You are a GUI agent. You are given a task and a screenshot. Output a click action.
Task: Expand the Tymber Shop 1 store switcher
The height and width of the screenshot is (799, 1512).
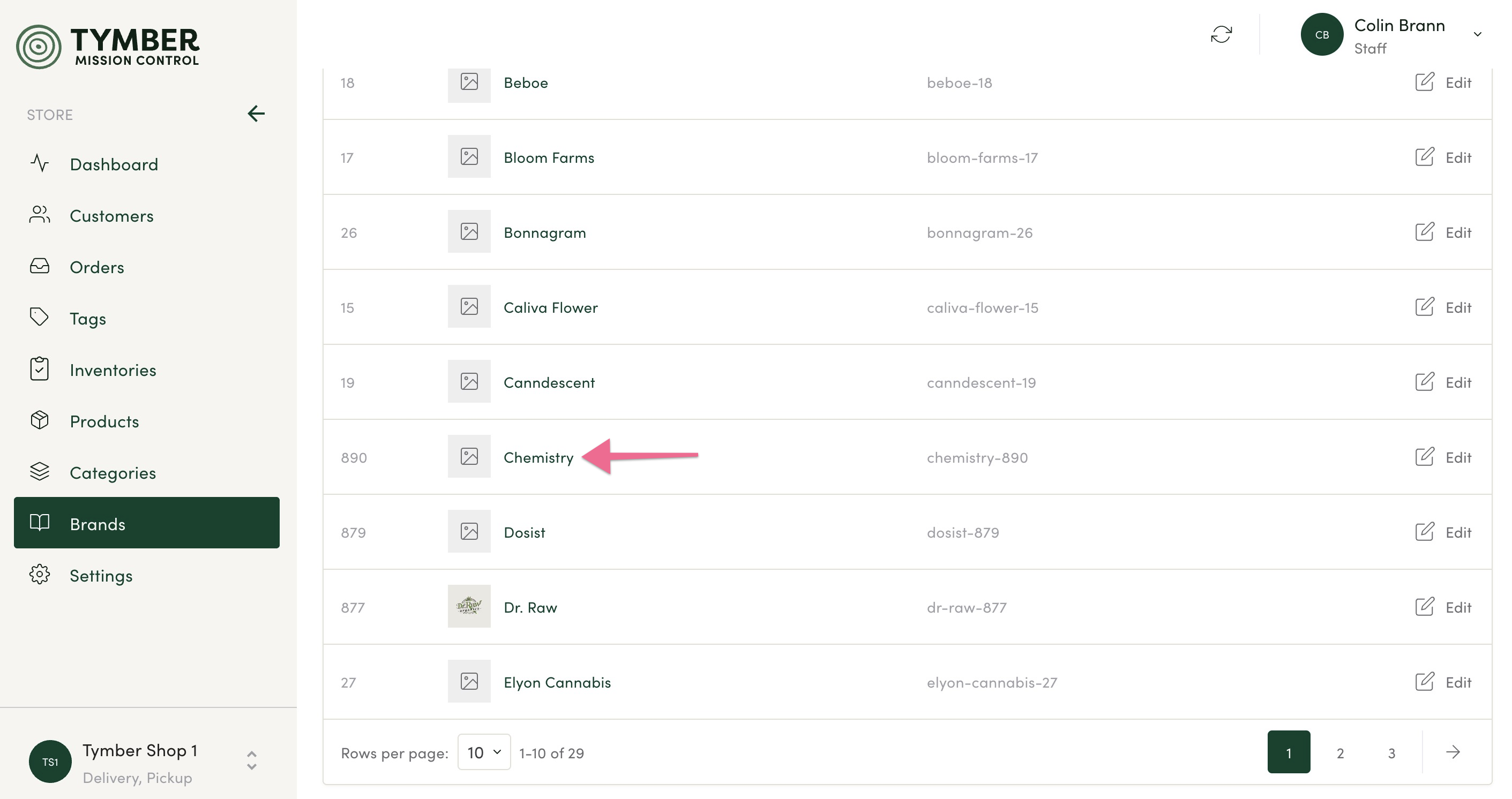[x=252, y=760]
